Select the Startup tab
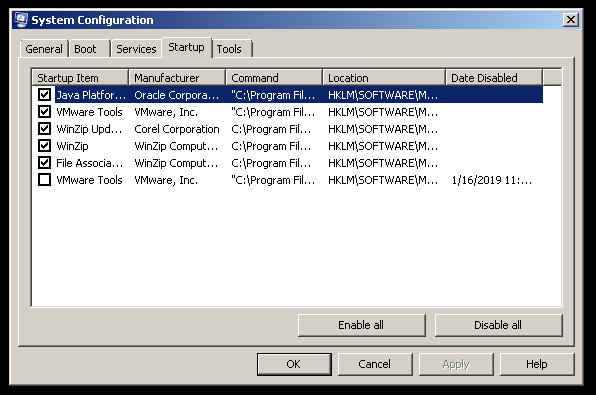Screen dimensions: 596x395 (x=186, y=47)
